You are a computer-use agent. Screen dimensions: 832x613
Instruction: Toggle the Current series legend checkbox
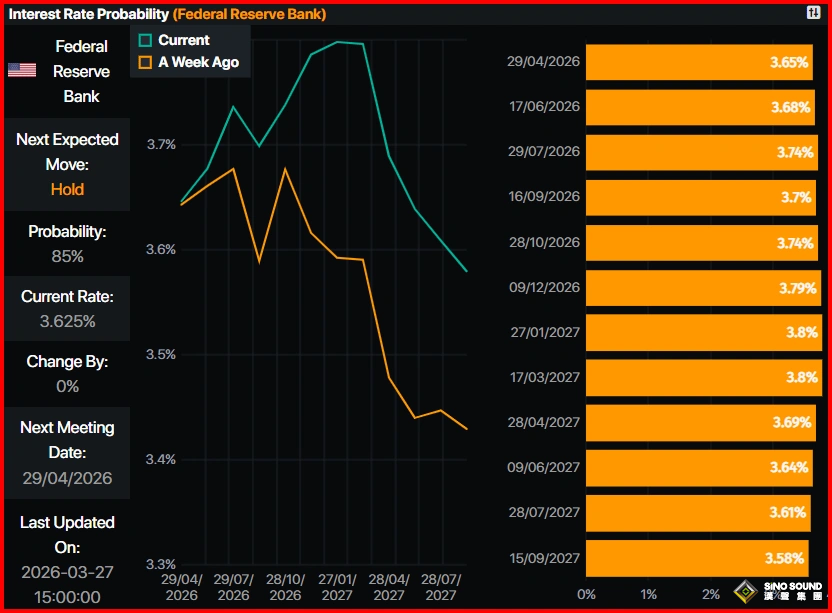coord(145,40)
